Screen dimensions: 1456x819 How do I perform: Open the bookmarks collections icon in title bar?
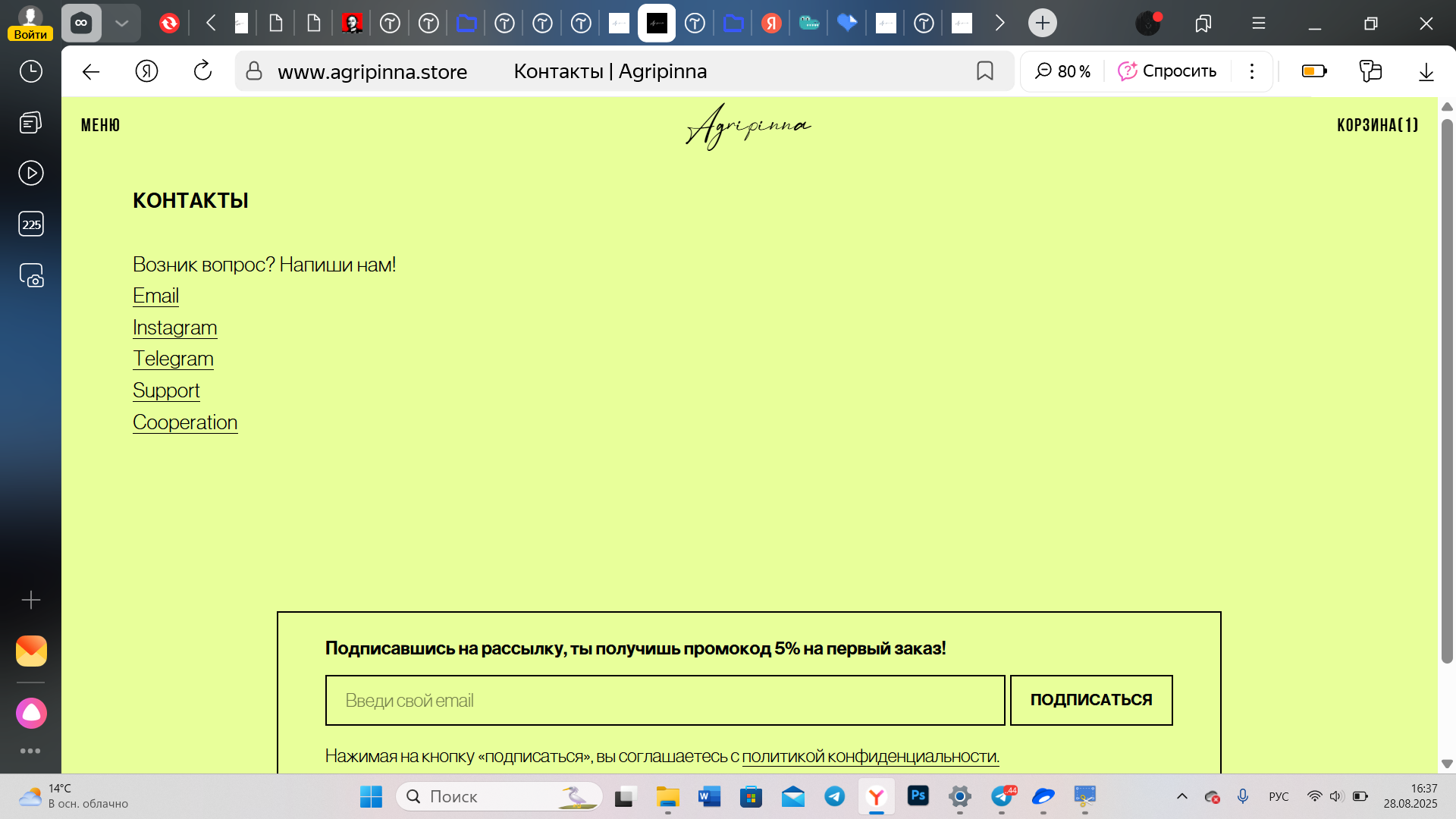(x=1203, y=24)
